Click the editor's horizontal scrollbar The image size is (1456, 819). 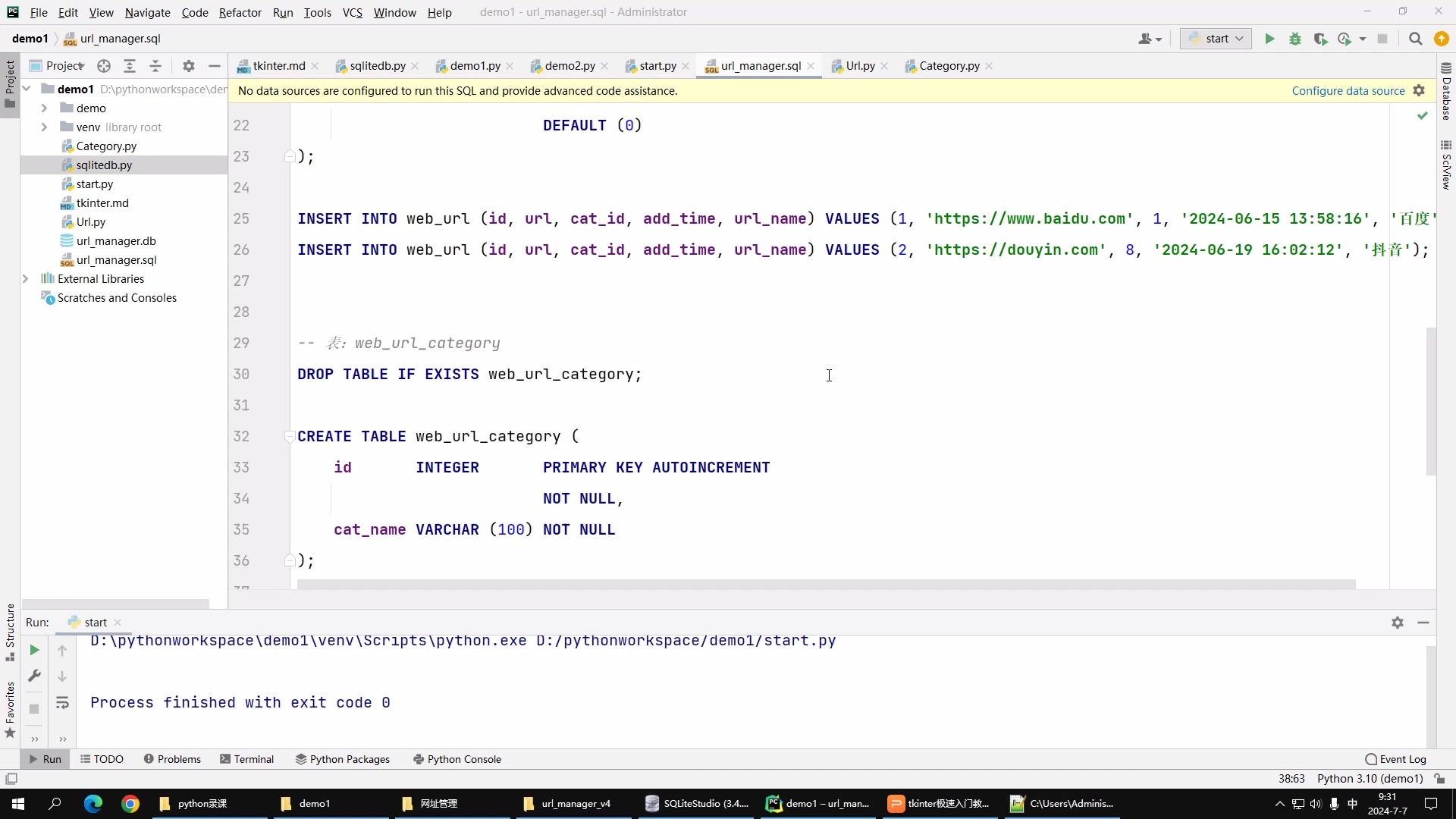point(825,585)
